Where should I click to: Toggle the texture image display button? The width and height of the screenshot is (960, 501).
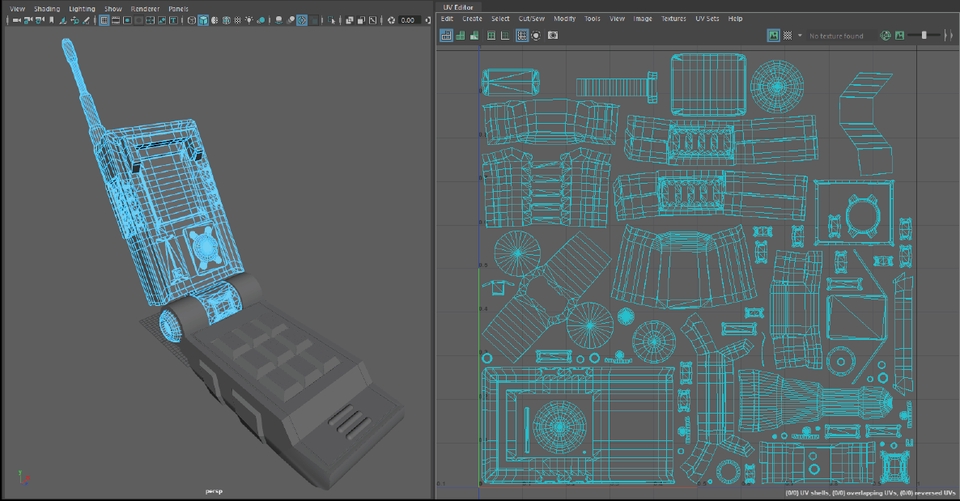tap(773, 35)
